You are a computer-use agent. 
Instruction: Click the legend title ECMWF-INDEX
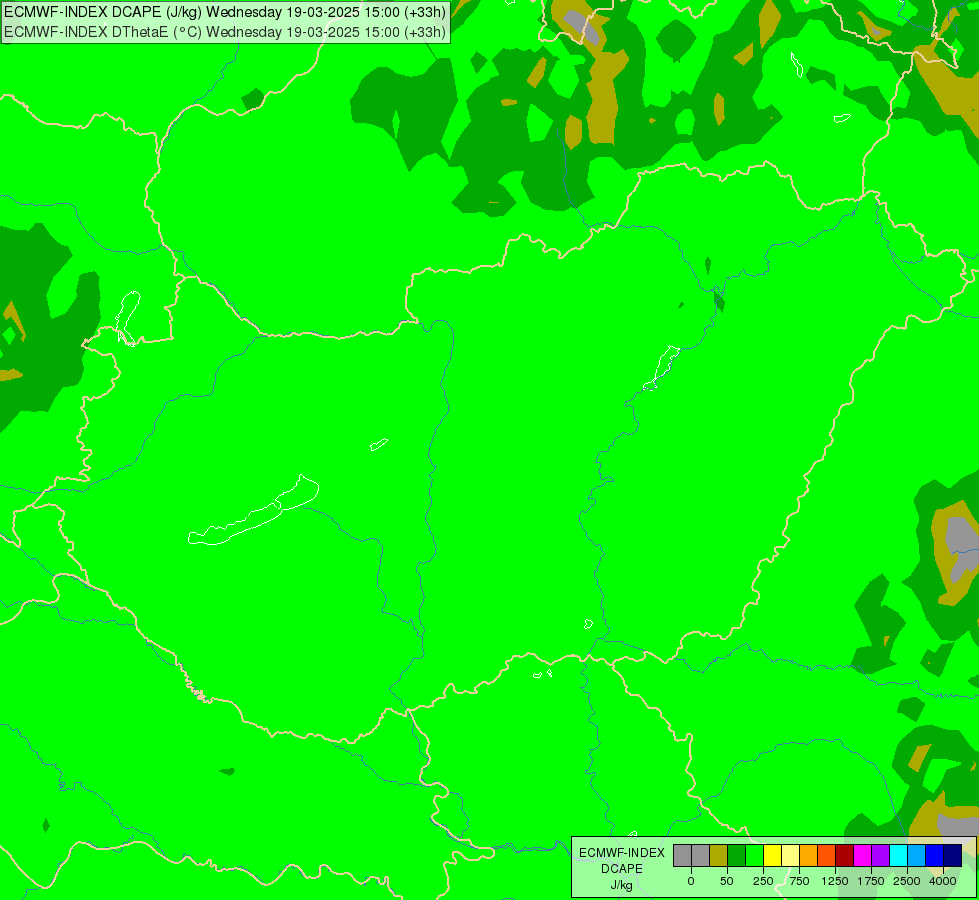click(622, 853)
